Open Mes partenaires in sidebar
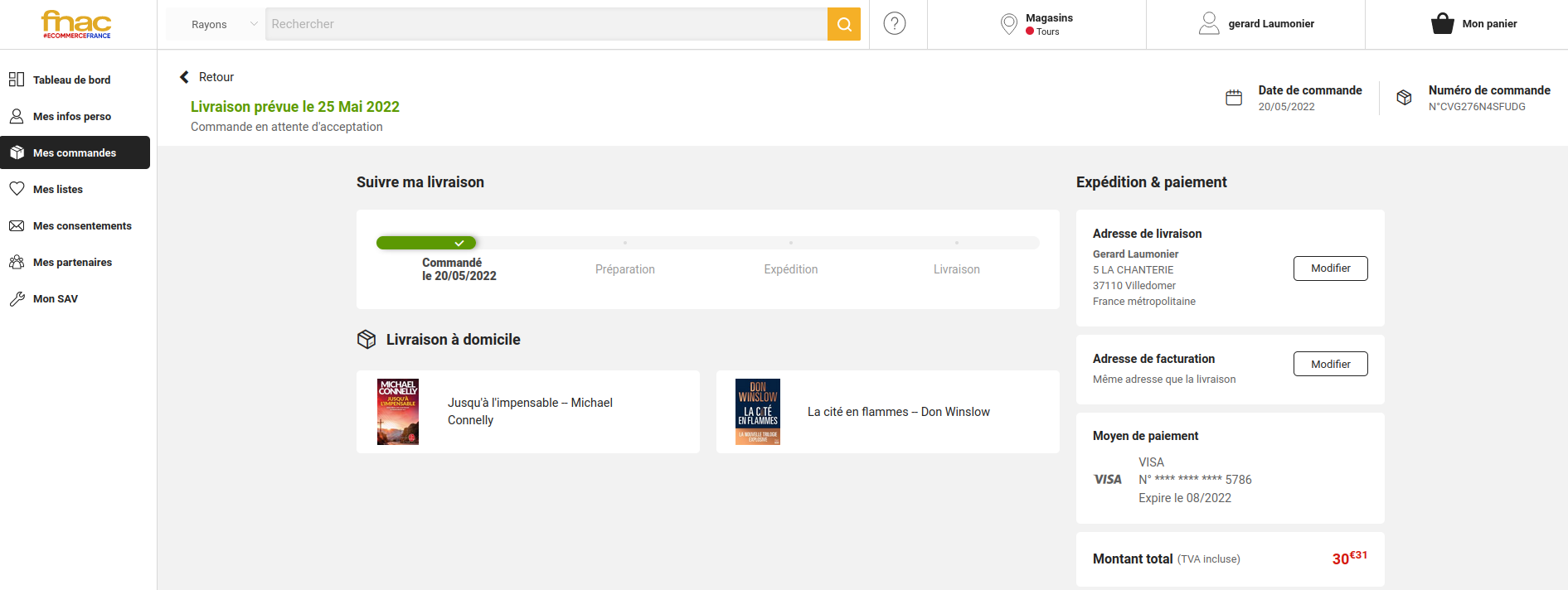 click(72, 263)
